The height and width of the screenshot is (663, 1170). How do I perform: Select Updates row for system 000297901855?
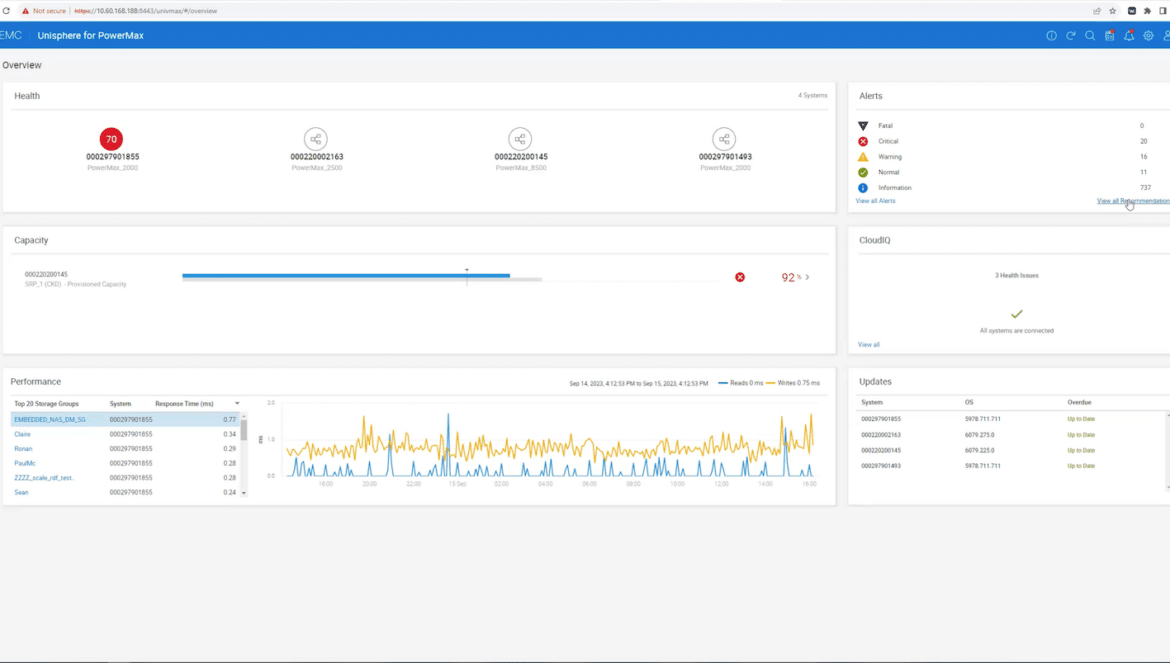click(x=1011, y=419)
